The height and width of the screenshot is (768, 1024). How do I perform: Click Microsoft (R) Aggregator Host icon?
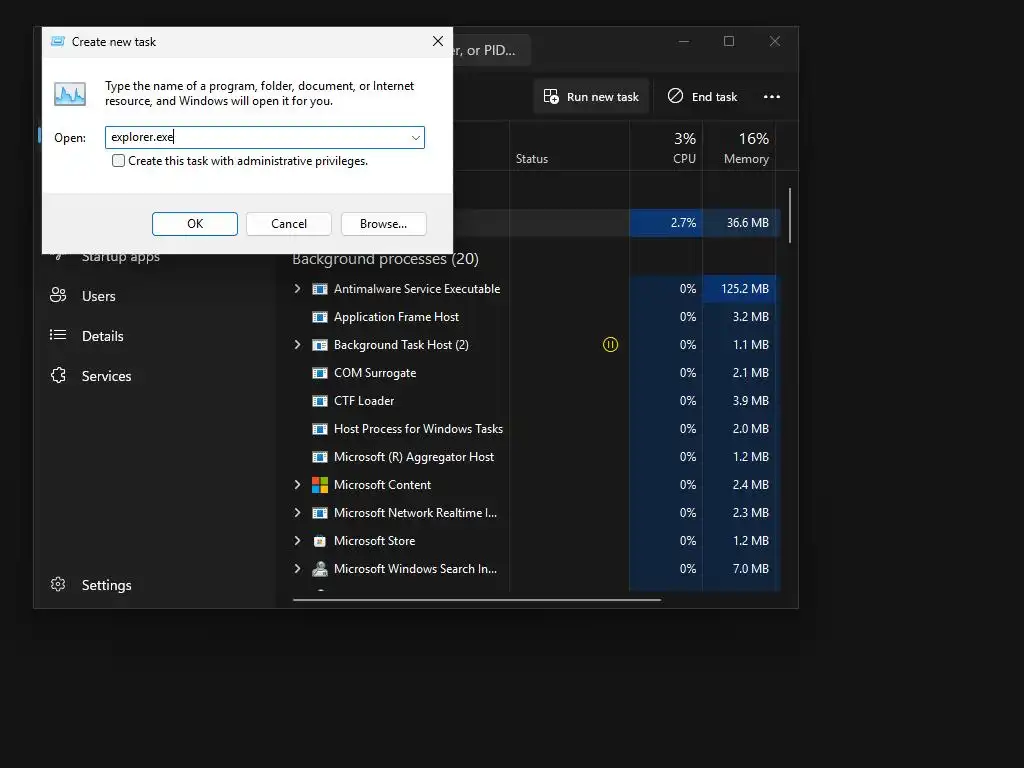point(320,457)
